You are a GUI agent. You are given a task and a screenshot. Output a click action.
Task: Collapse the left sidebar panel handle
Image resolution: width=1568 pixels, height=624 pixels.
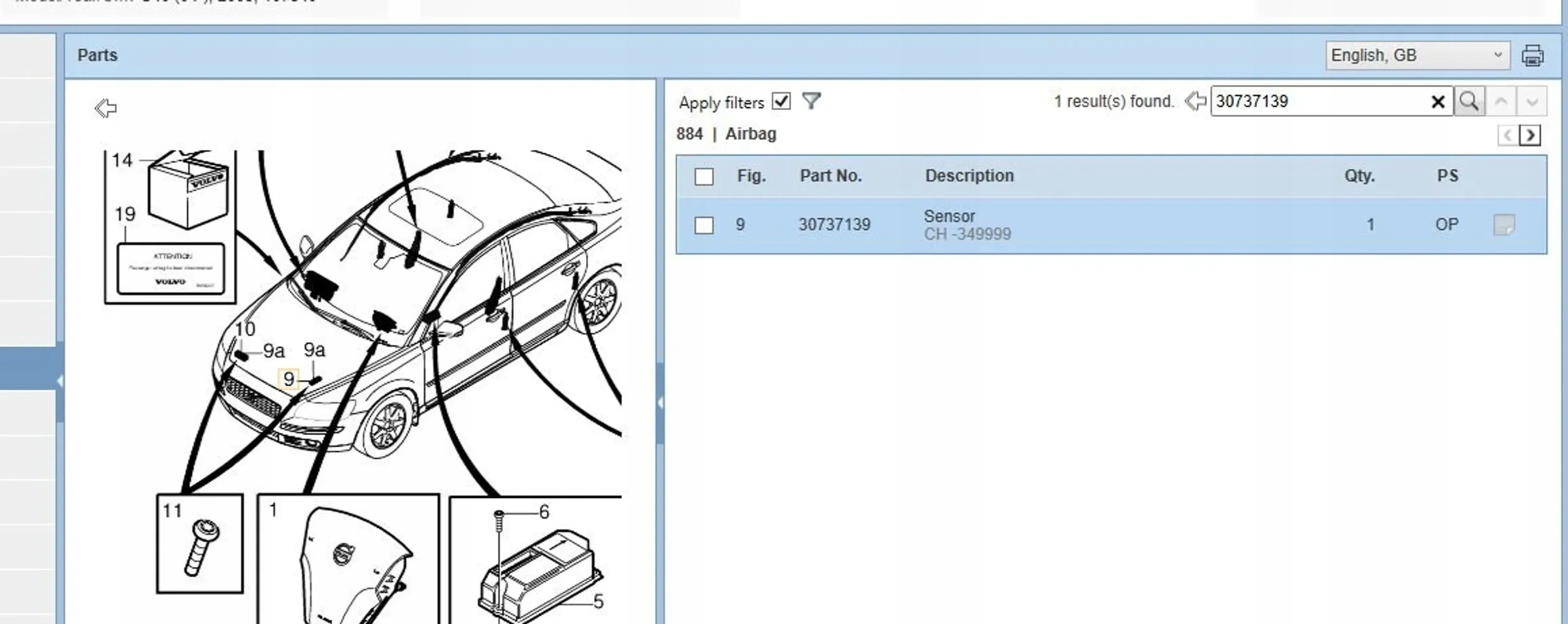(60, 381)
